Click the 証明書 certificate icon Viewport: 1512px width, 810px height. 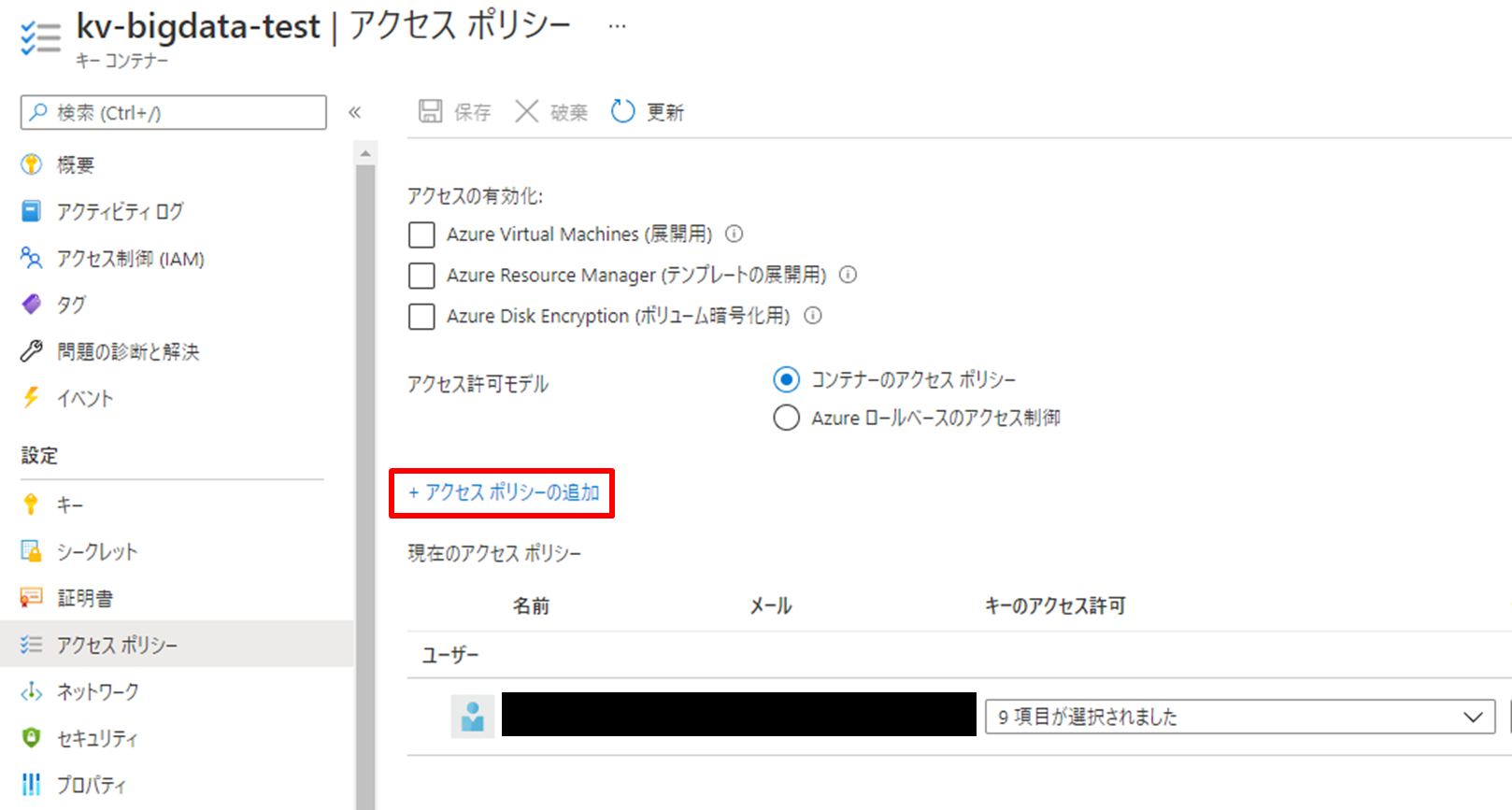pos(31,598)
